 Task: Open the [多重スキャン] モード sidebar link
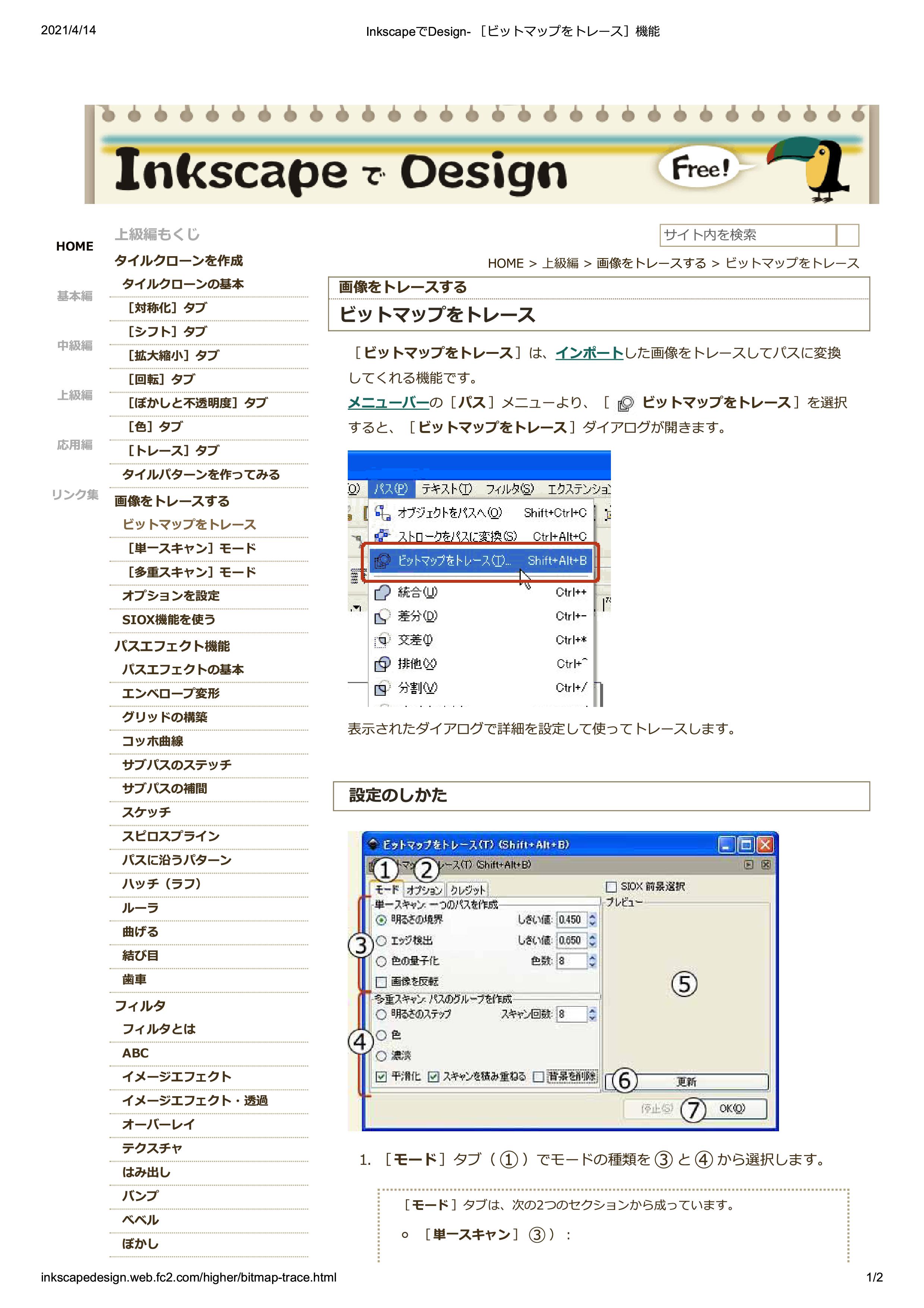(x=189, y=573)
